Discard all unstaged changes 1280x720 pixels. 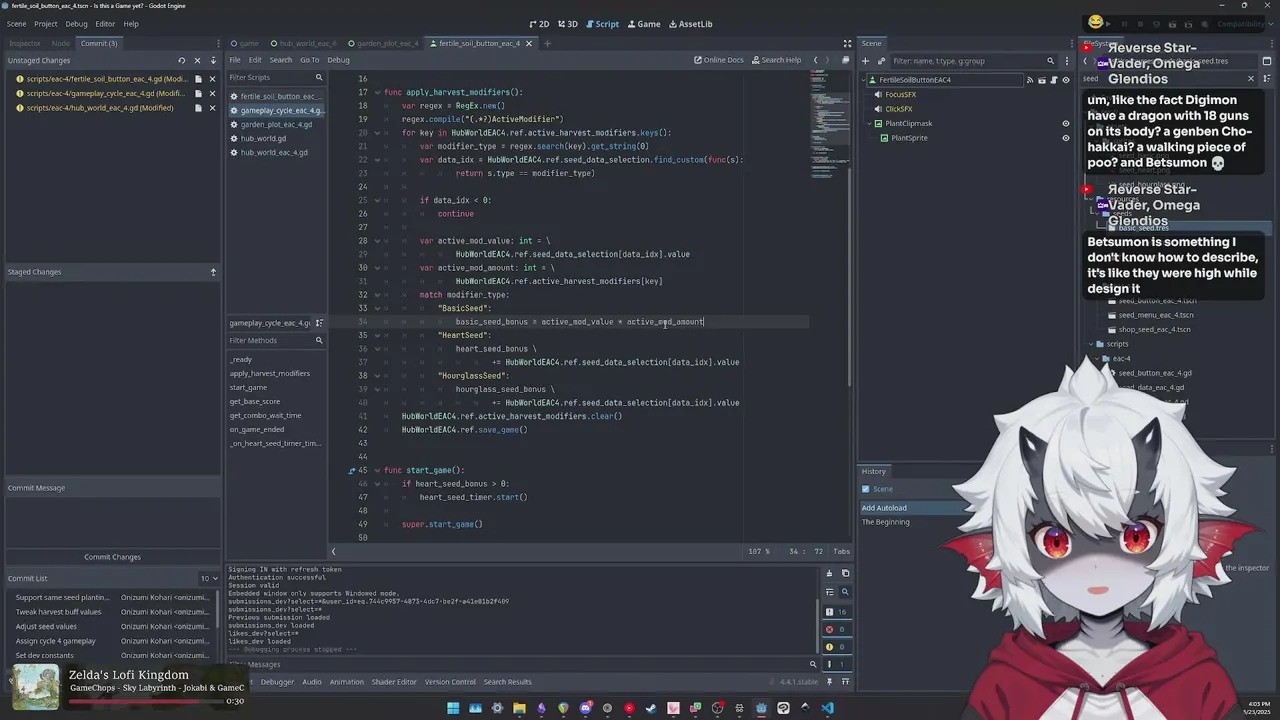pyautogui.click(x=198, y=60)
